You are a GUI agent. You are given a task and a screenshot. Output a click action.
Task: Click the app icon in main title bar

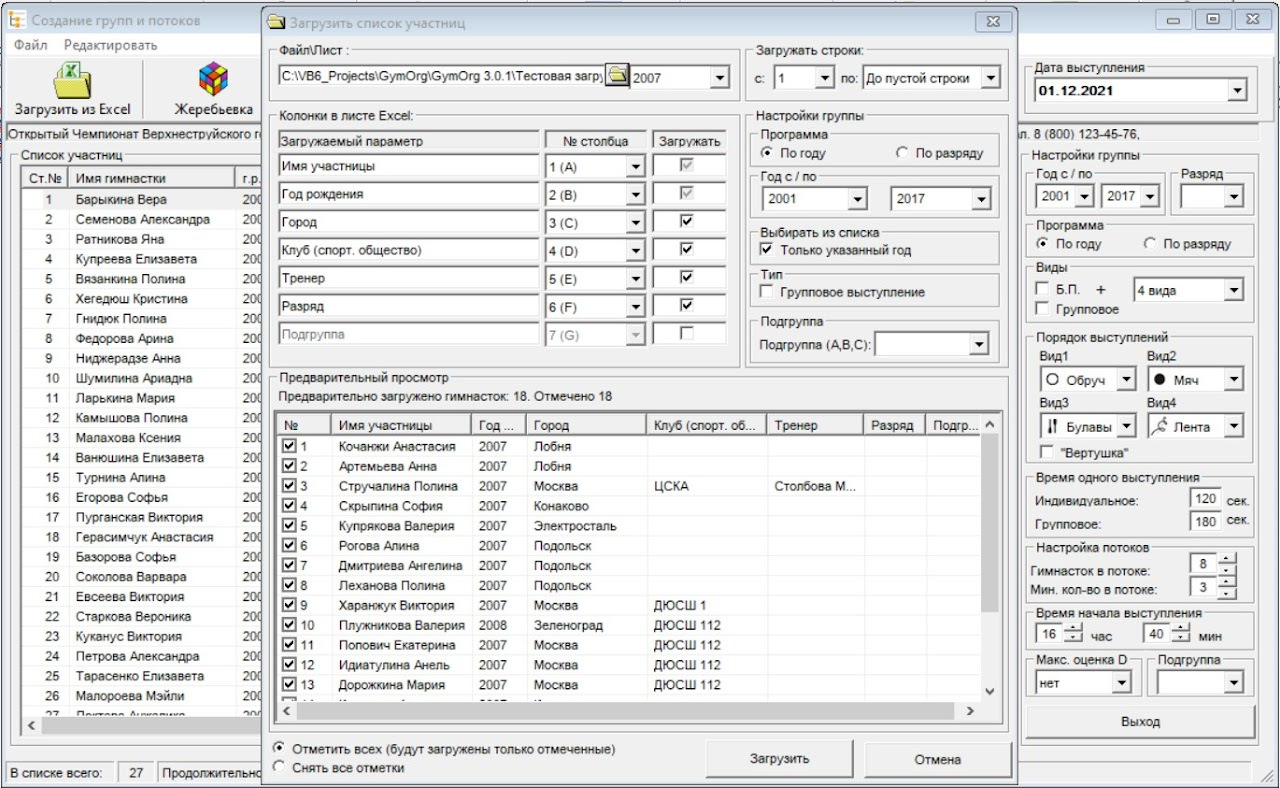click(16, 20)
